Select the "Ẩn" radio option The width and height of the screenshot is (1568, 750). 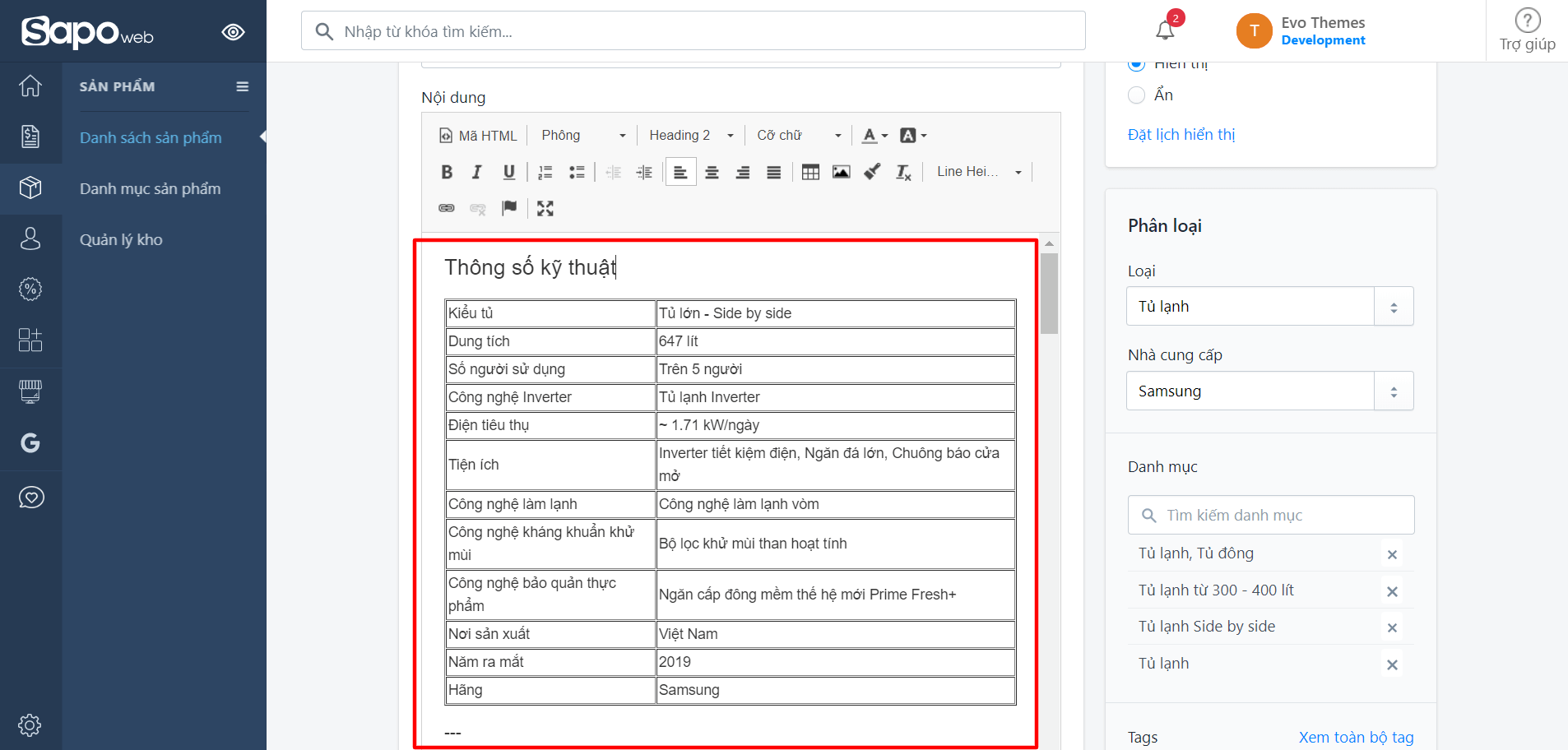1137,95
